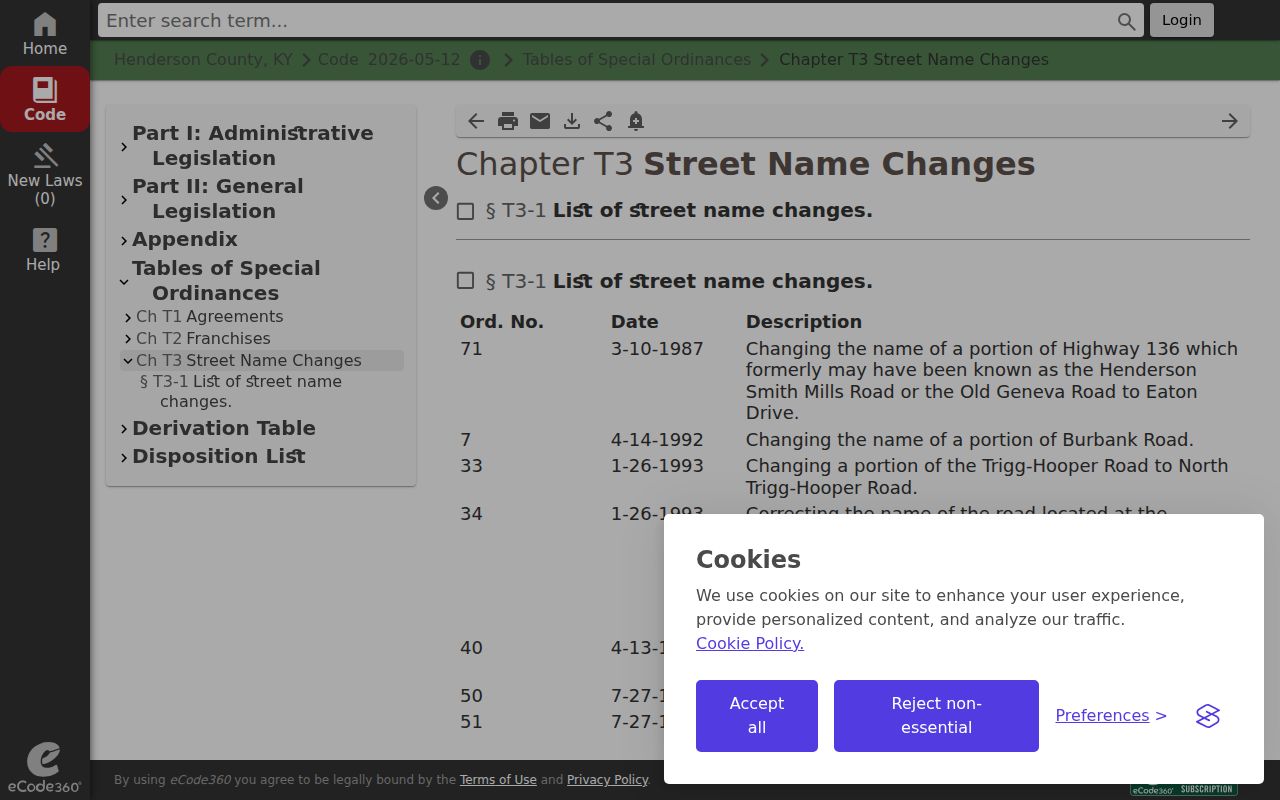Select Code 2026-05-12 breadcrumb
The width and height of the screenshot is (1280, 800).
point(389,60)
